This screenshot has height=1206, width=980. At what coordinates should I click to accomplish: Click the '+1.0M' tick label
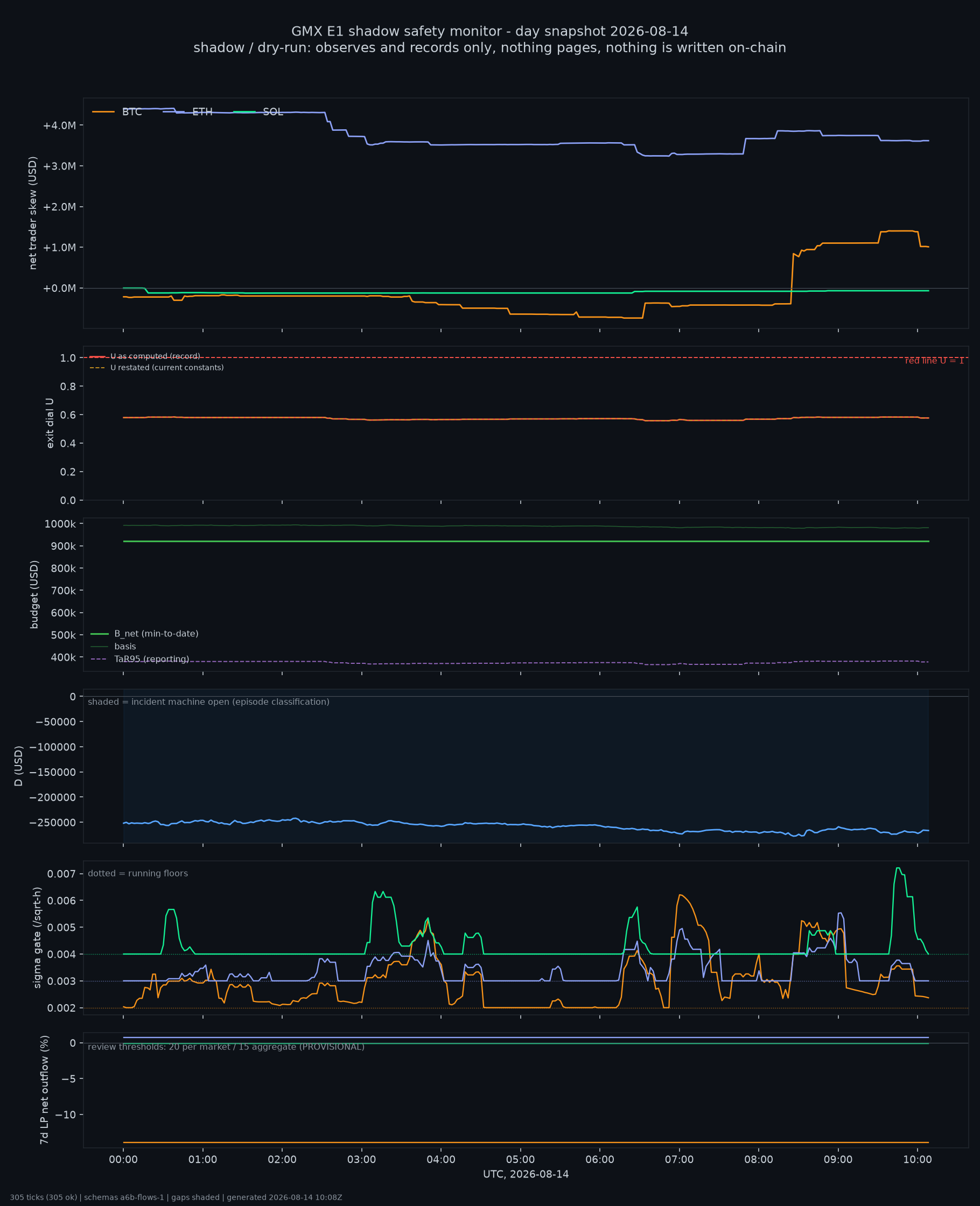(x=59, y=247)
